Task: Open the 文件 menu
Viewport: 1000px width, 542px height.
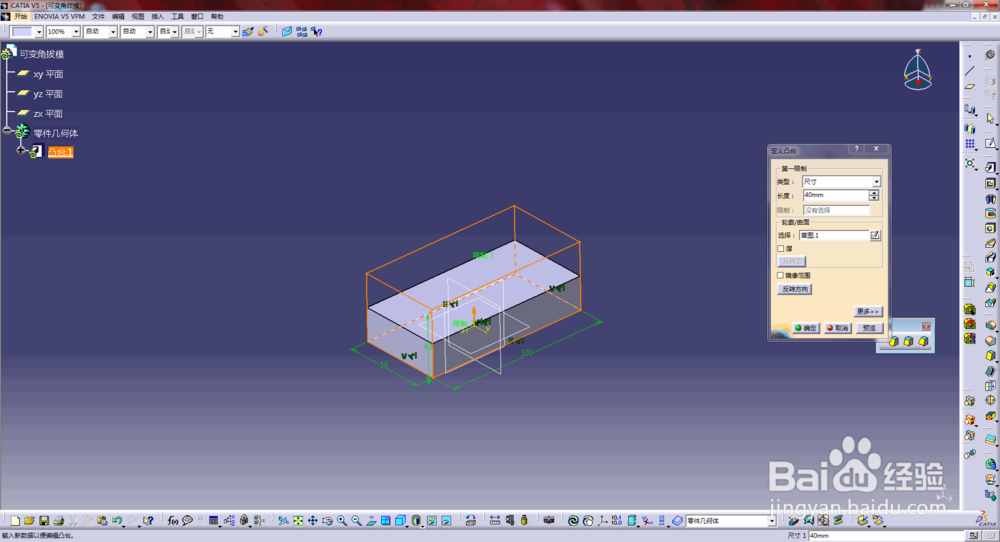Action: pyautogui.click(x=98, y=16)
